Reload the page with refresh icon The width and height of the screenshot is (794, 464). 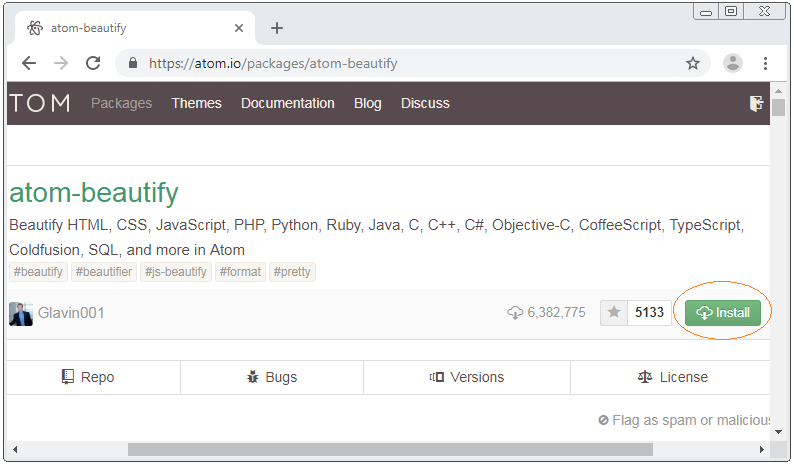(x=93, y=63)
